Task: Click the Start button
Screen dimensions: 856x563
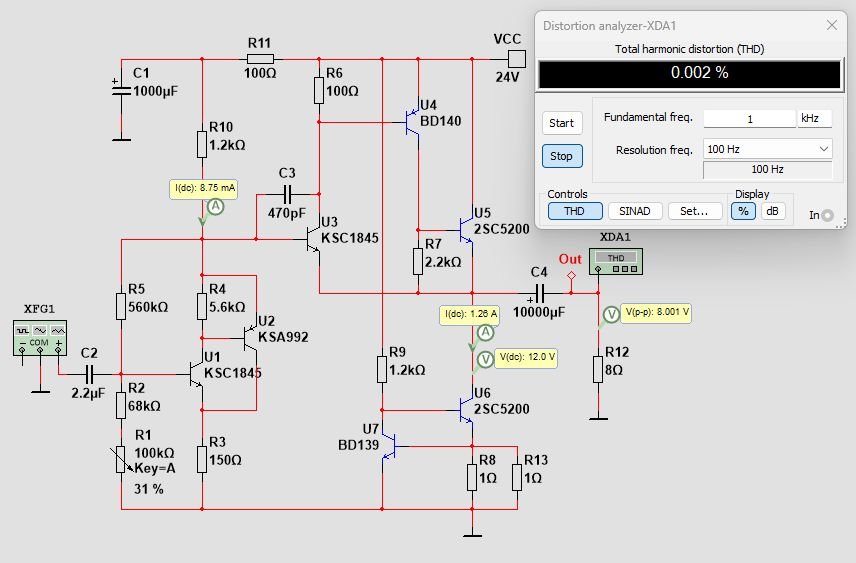Action: (562, 123)
